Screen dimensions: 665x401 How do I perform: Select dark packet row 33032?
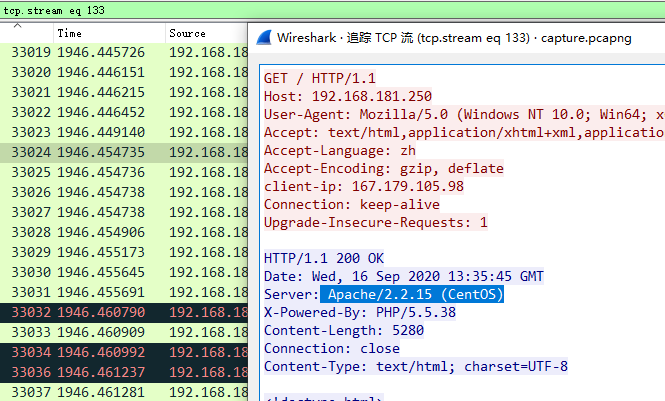[124, 312]
